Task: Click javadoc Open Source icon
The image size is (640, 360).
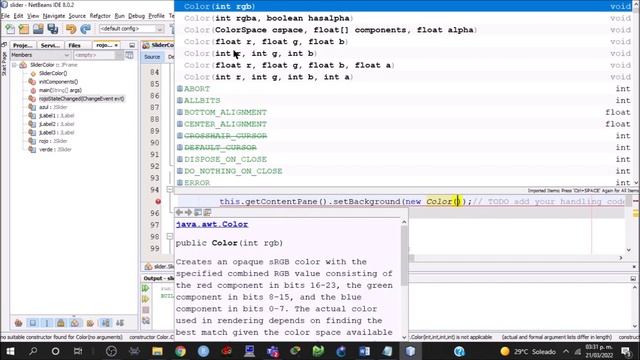Action: [x=207, y=212]
